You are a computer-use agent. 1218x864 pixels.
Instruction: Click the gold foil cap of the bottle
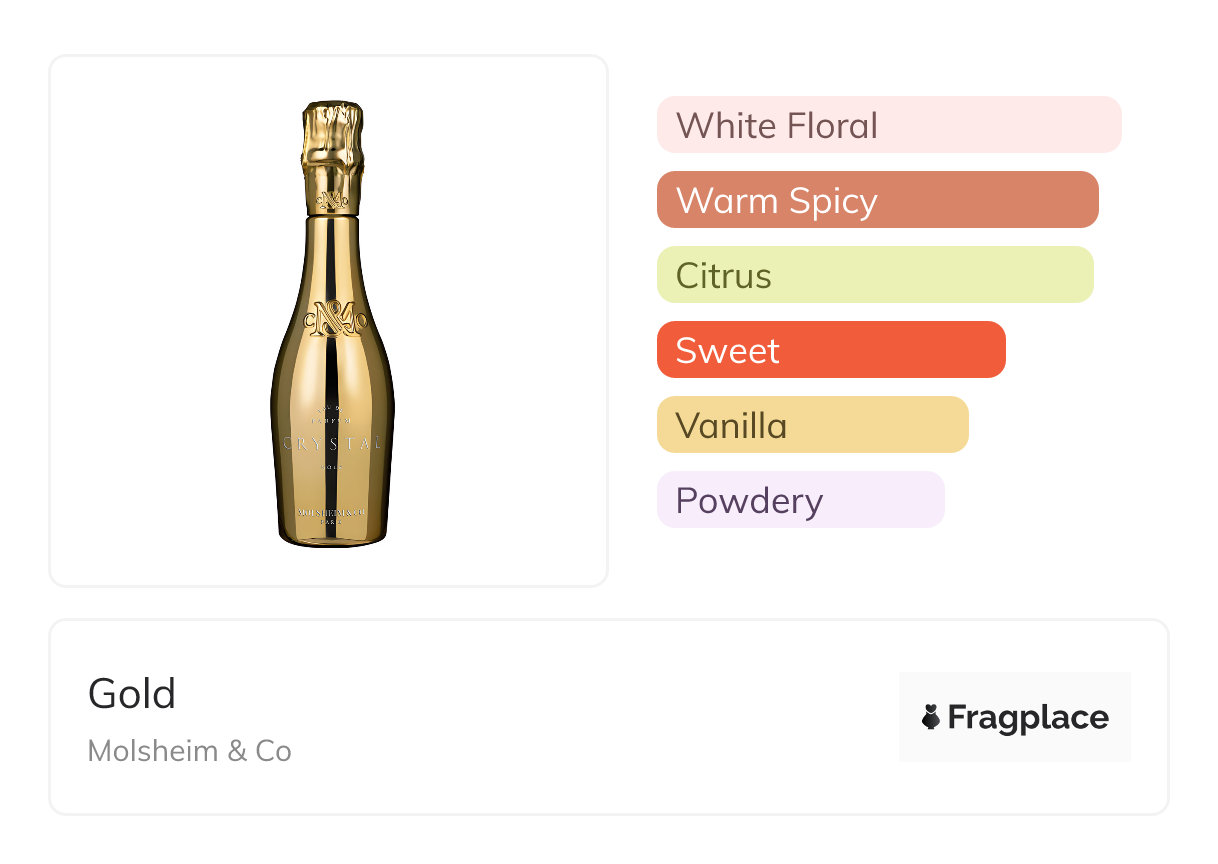[334, 150]
